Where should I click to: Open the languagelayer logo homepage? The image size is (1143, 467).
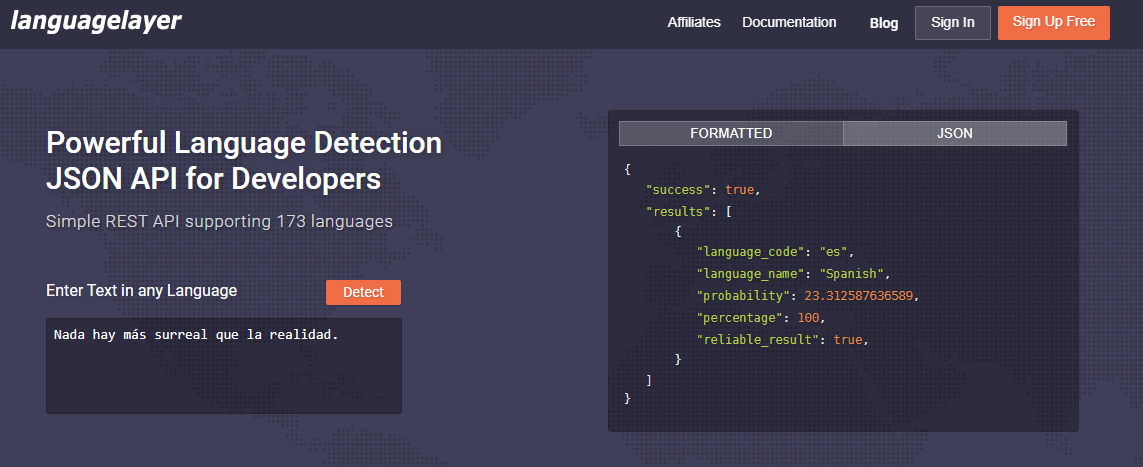[95, 21]
